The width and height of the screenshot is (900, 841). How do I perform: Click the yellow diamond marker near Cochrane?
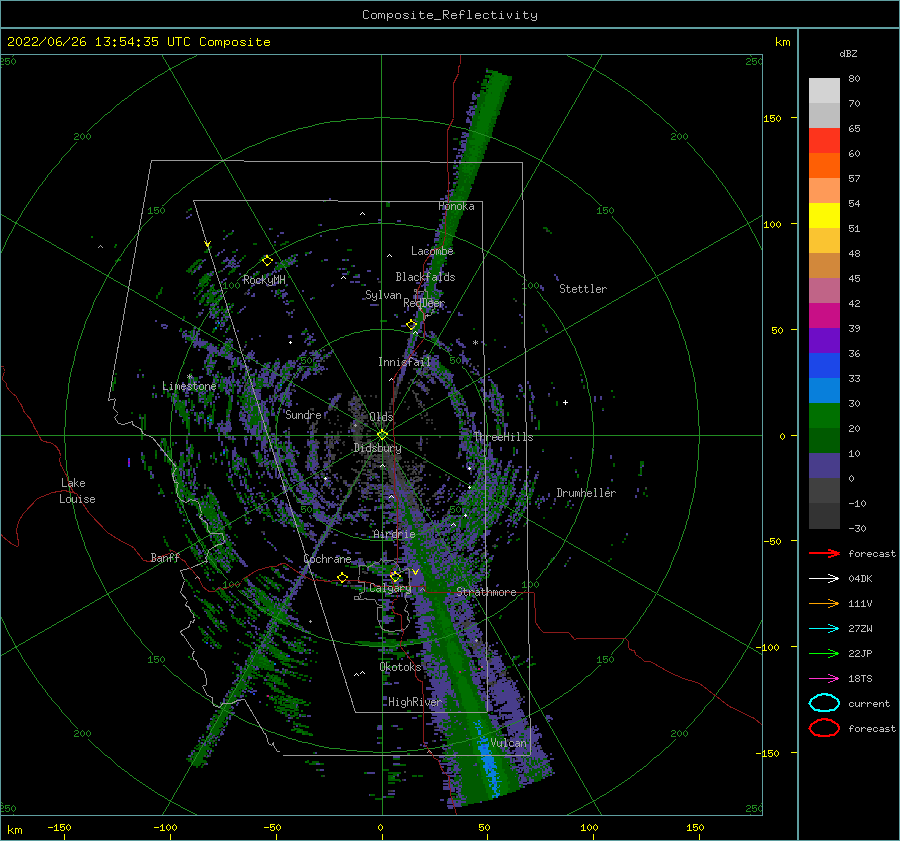342,577
